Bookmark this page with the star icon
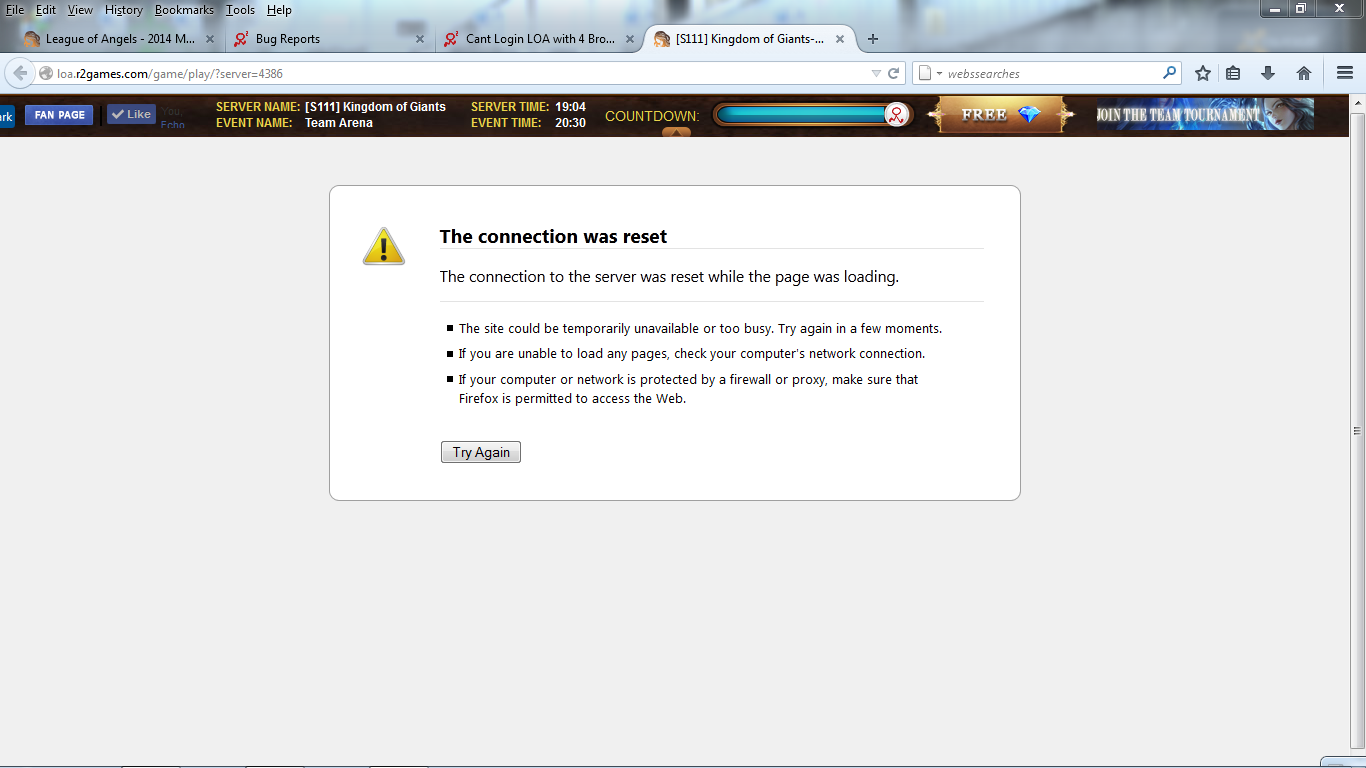This screenshot has width=1366, height=768. [1203, 73]
